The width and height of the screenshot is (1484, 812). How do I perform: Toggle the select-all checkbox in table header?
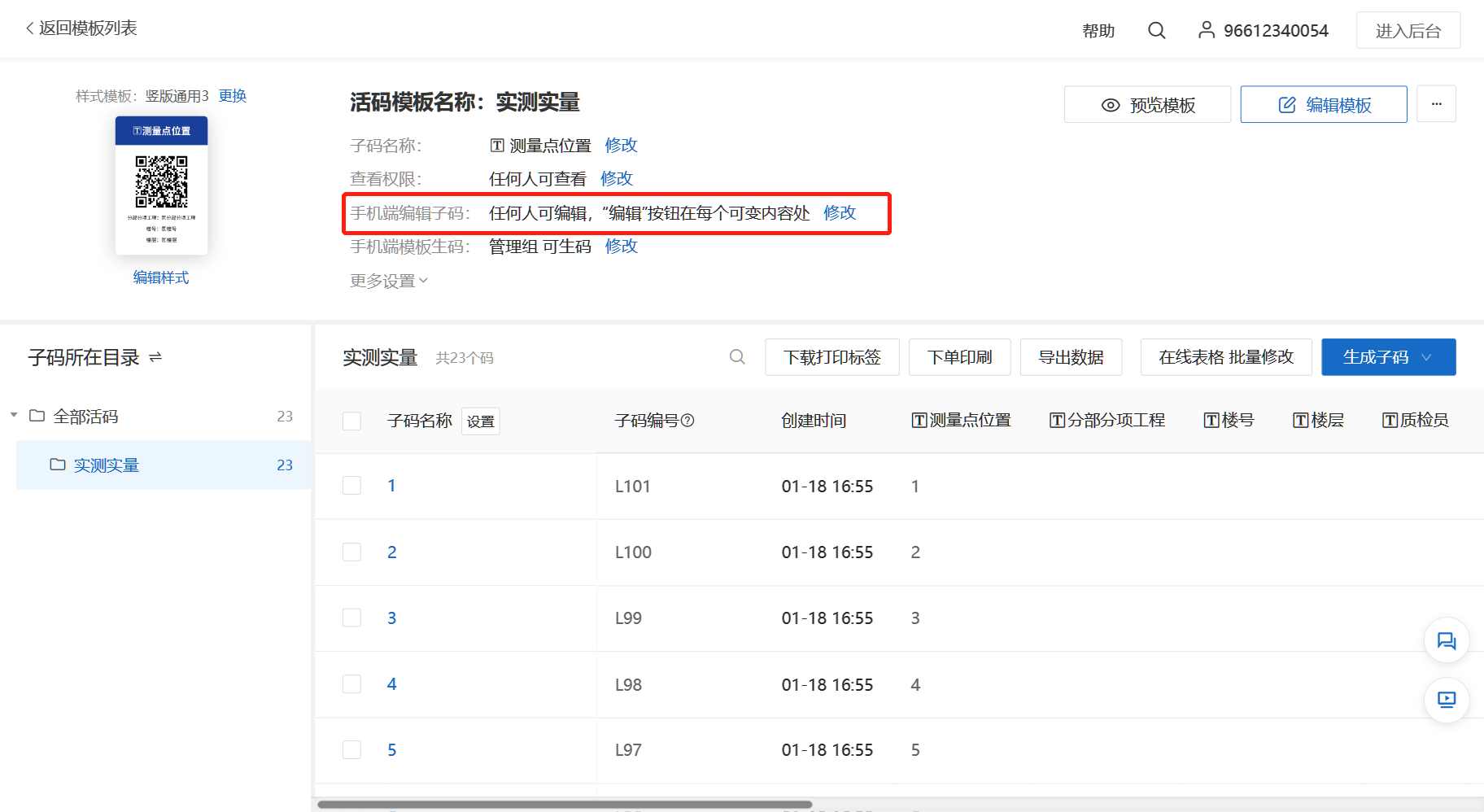pos(351,421)
